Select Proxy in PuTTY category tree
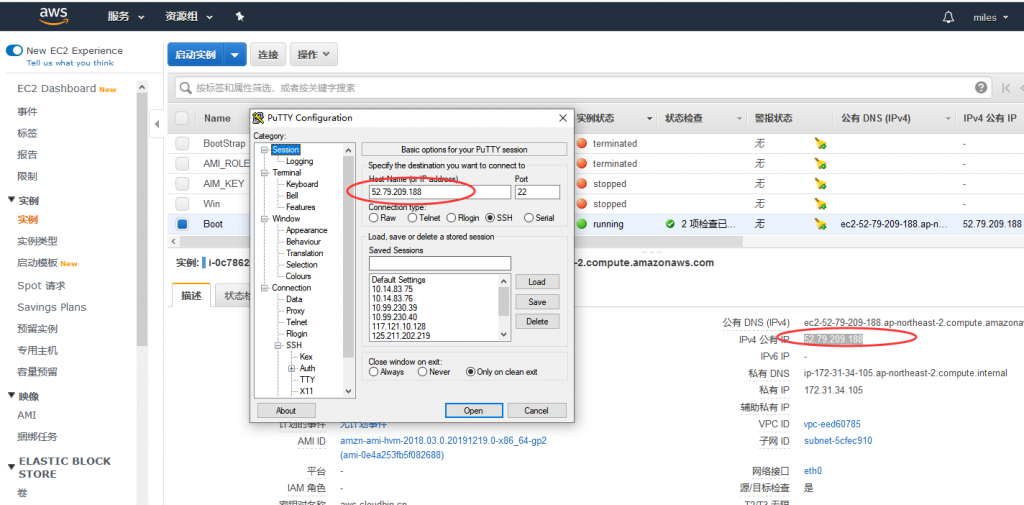This screenshot has height=505, width=1024. [x=295, y=310]
